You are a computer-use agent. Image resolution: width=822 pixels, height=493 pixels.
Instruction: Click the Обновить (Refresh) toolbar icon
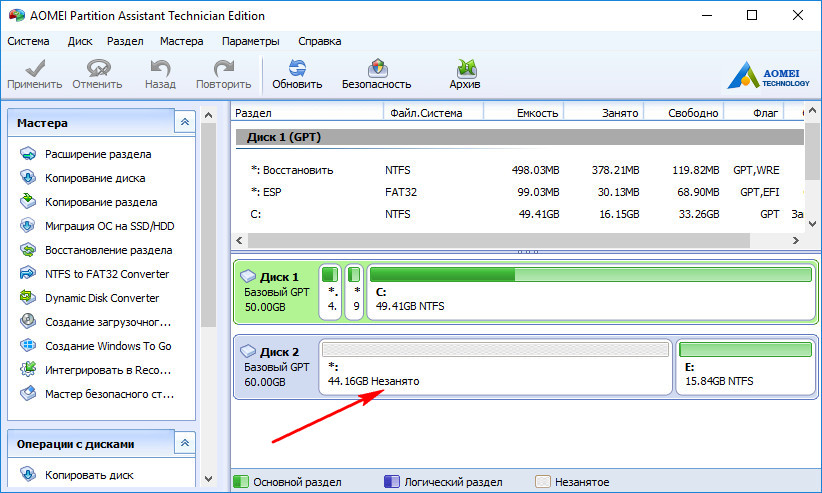click(x=297, y=69)
